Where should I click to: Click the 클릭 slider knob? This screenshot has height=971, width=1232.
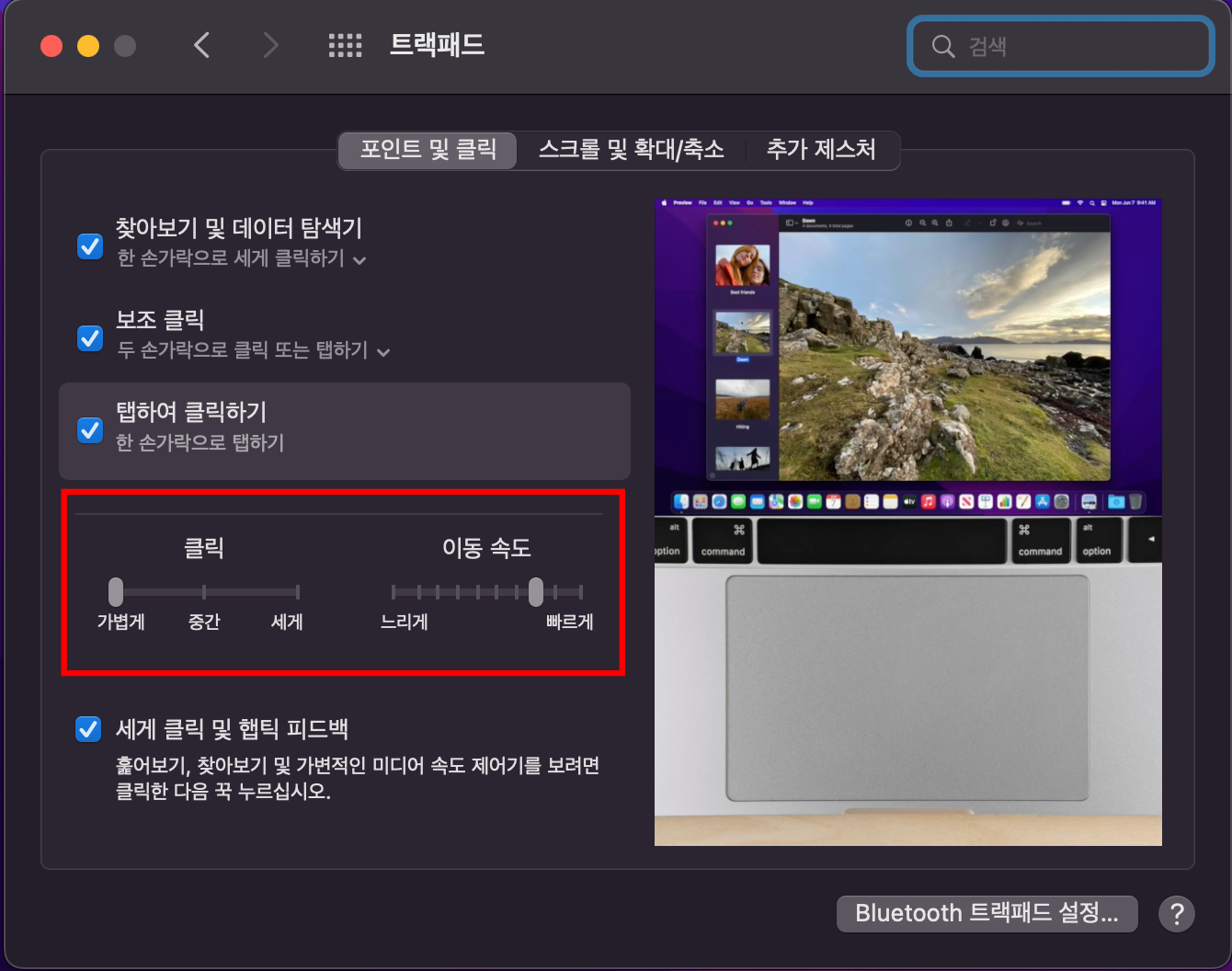(x=116, y=591)
